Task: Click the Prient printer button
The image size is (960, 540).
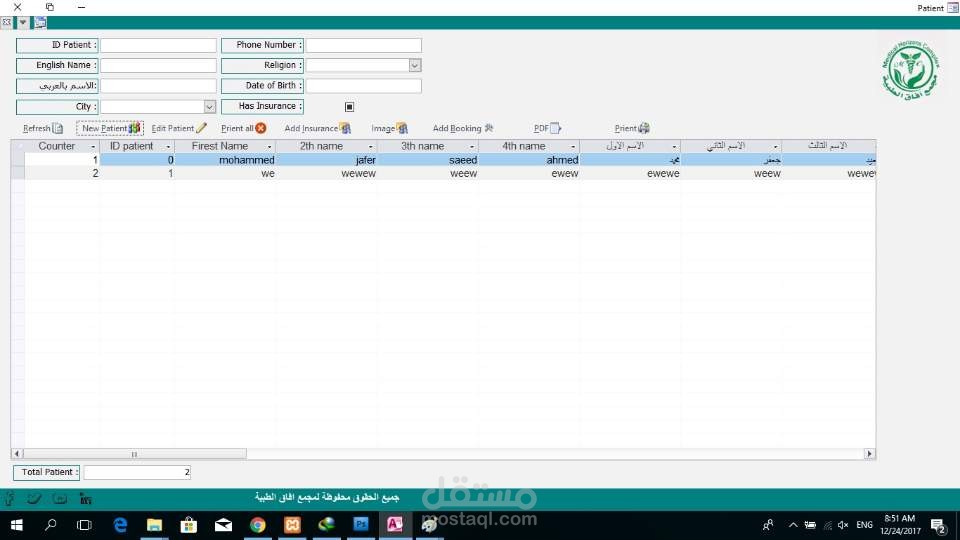Action: [632, 129]
